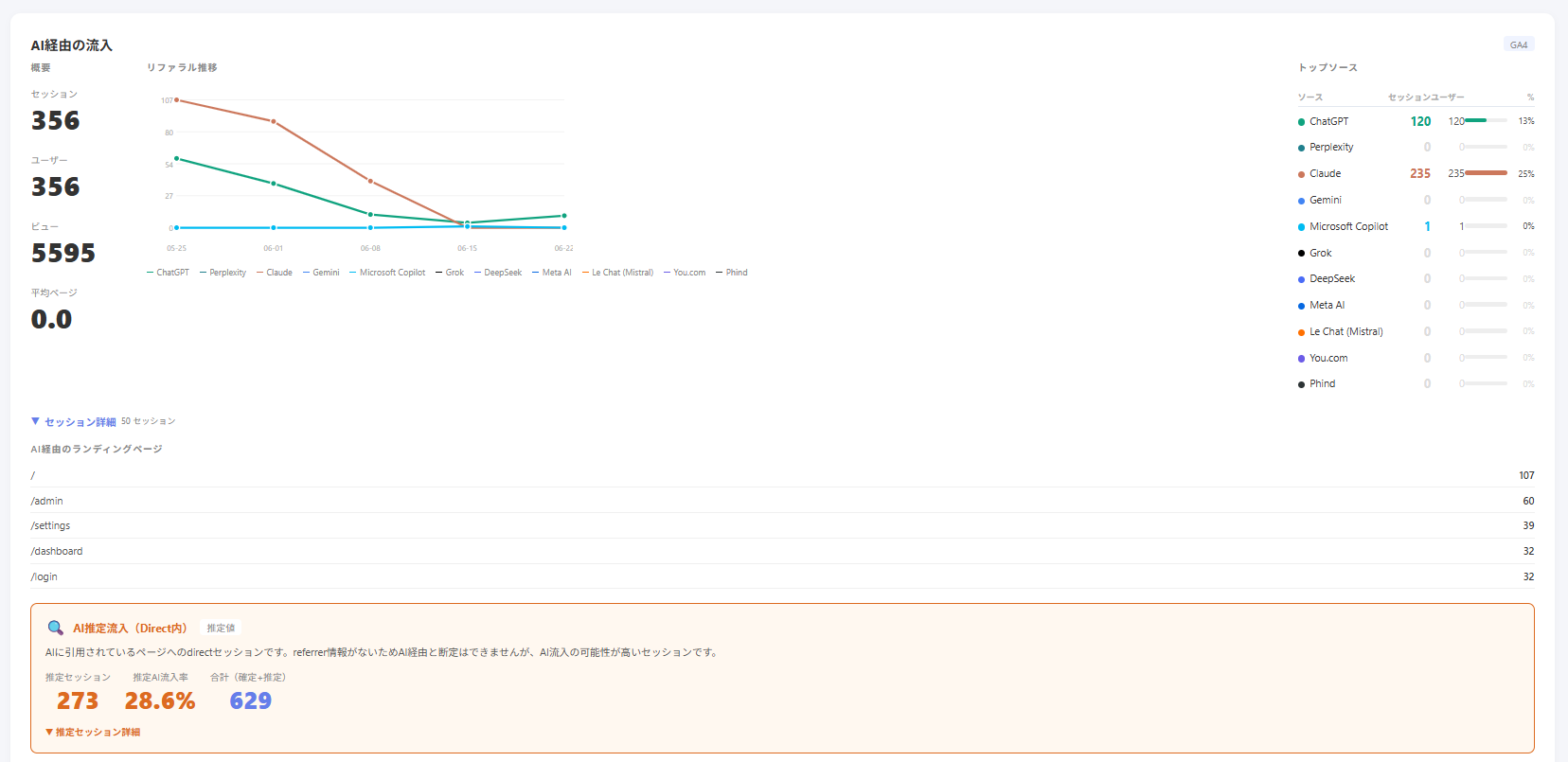Viewport: 1568px width, 762px height.
Task: Click the Claude percentage progress bar
Action: (1486, 173)
